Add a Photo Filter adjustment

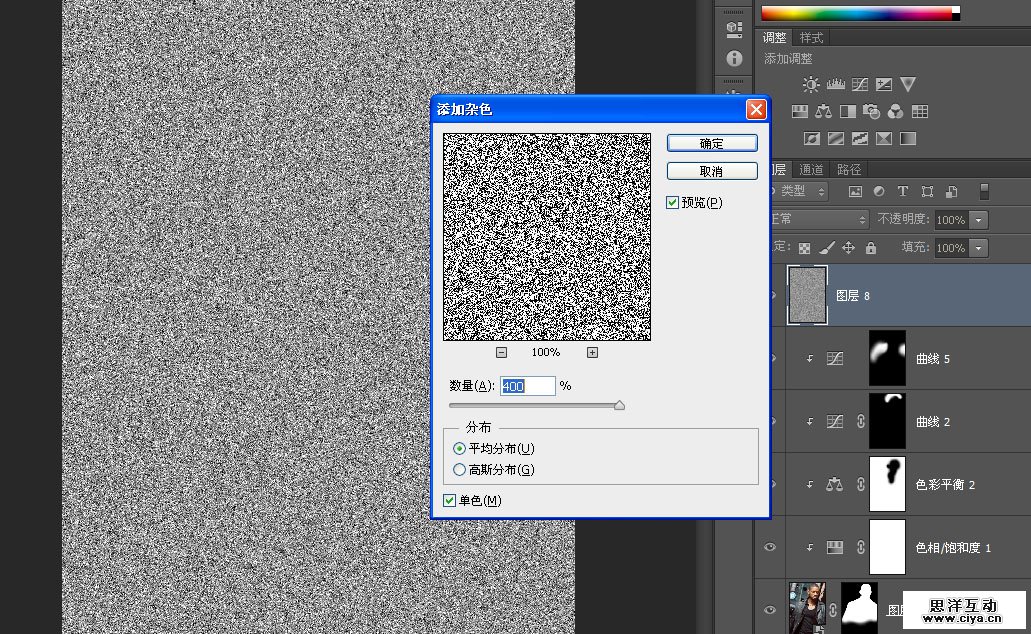871,112
